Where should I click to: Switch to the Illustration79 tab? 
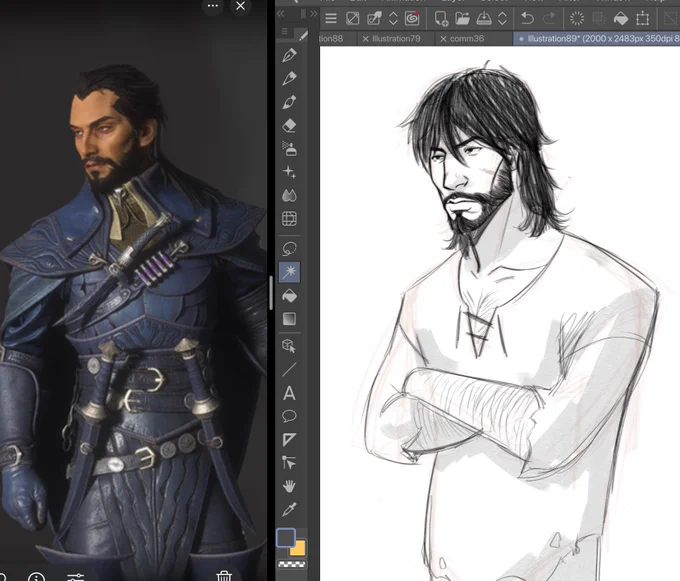tap(396, 39)
